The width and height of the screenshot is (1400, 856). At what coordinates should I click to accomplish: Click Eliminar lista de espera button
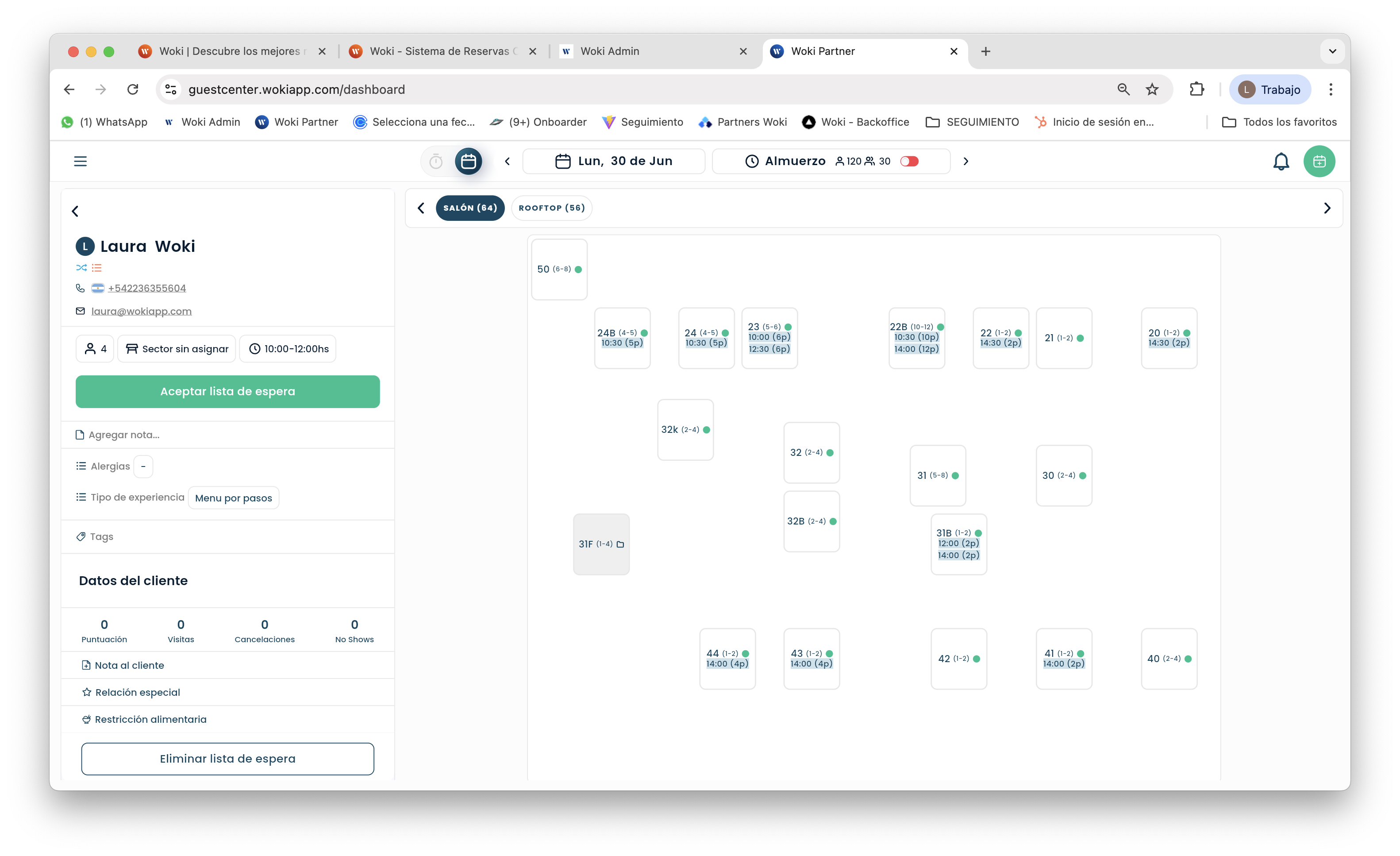[227, 759]
